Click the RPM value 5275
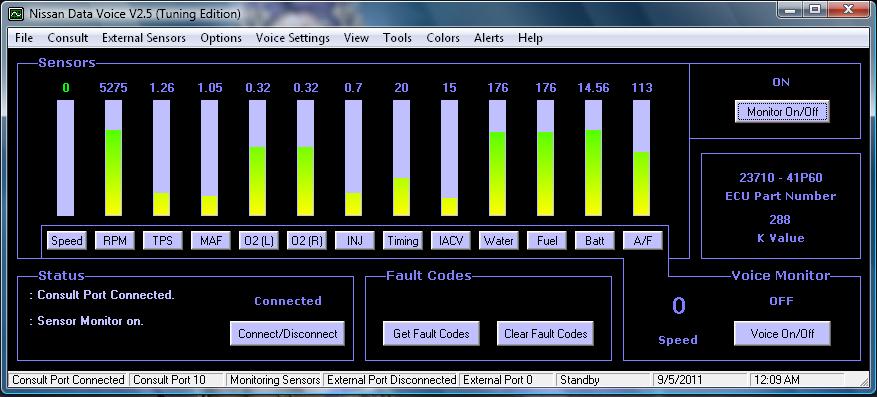This screenshot has height=397, width=877. coord(114,88)
